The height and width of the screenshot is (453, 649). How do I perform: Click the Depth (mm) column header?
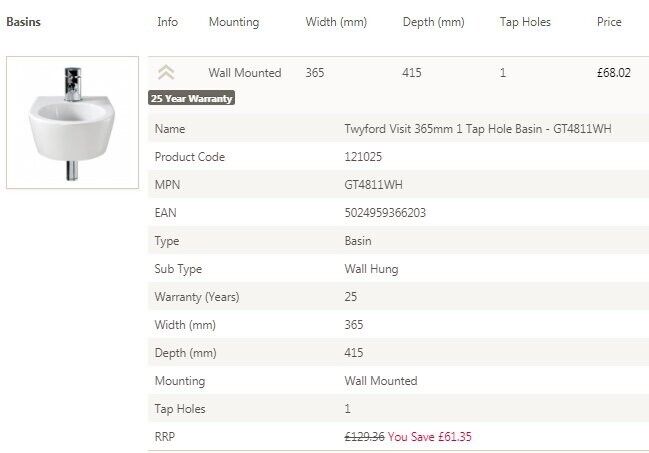click(433, 22)
